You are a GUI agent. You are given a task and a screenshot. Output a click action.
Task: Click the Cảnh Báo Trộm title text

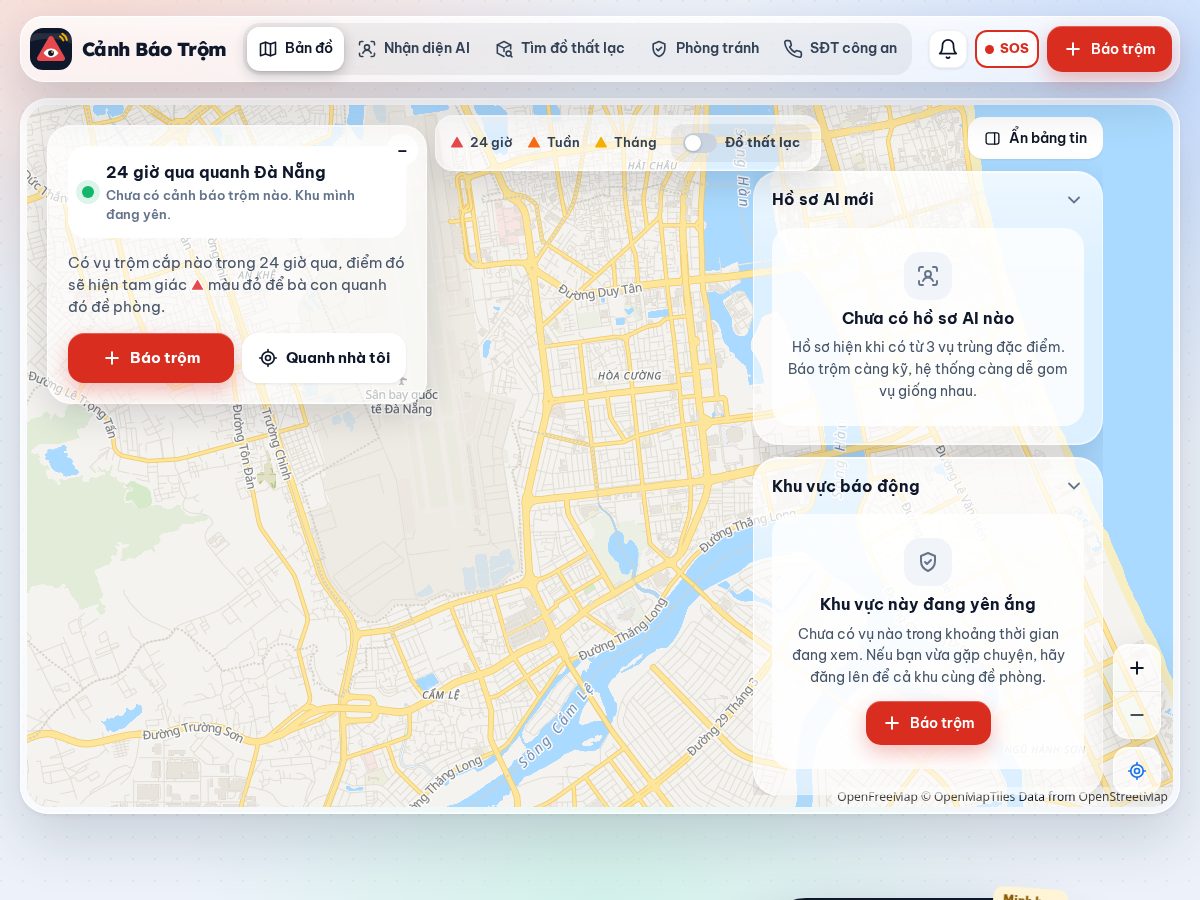tap(154, 49)
